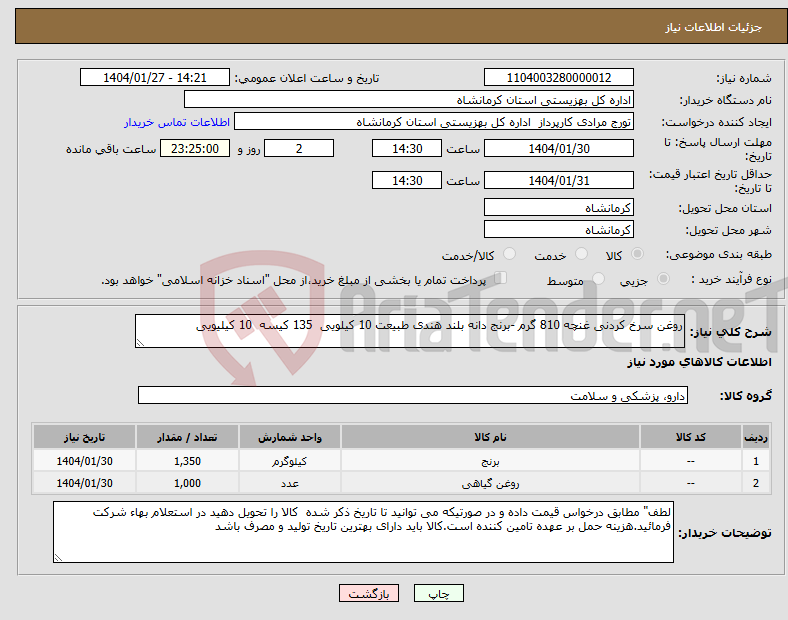Viewport: 788px width, 620px height.
Task: Click the واحد شمارش column header
Action: click(289, 437)
